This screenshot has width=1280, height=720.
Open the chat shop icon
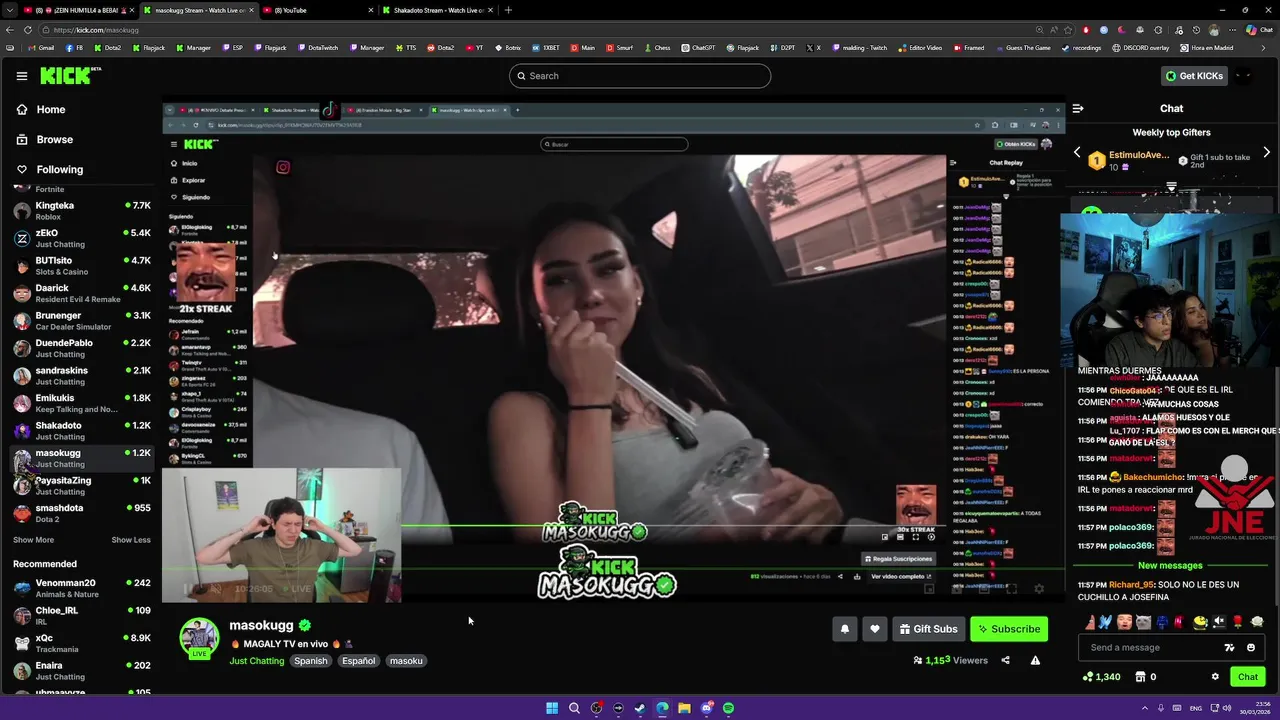(x=1140, y=677)
